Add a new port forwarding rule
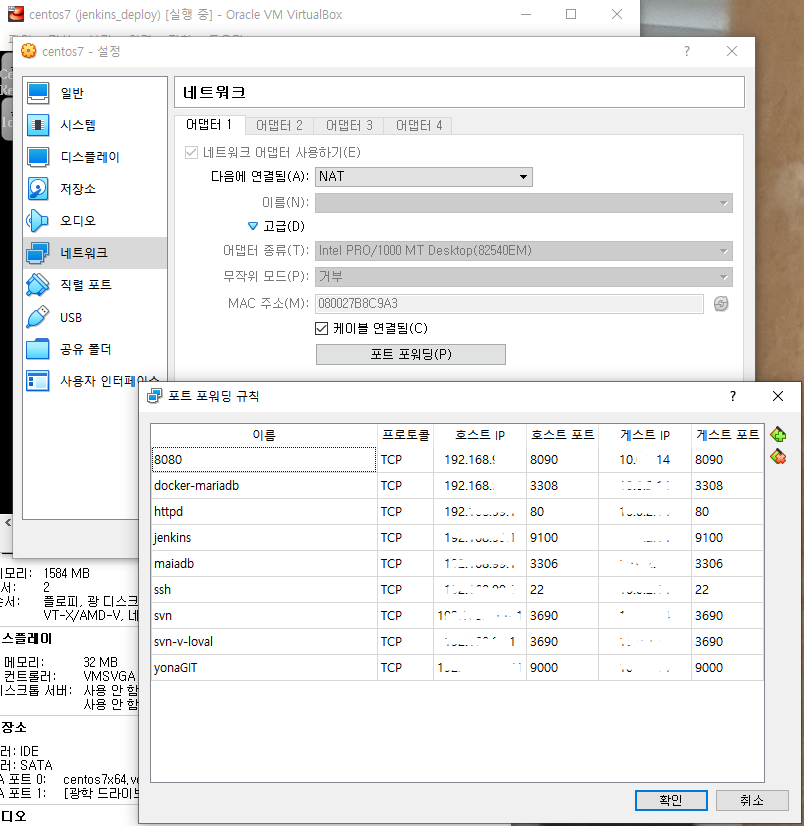Viewport: 804px width, 826px height. tap(778, 435)
